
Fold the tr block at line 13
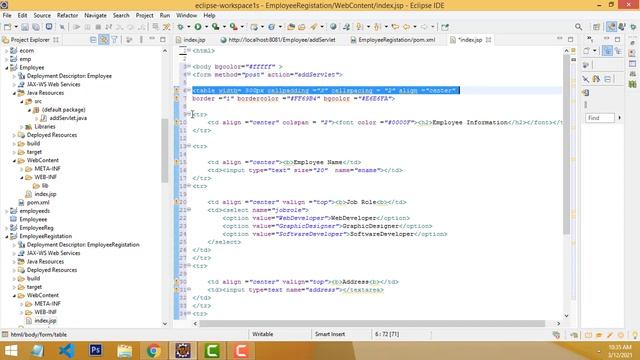tap(189, 146)
